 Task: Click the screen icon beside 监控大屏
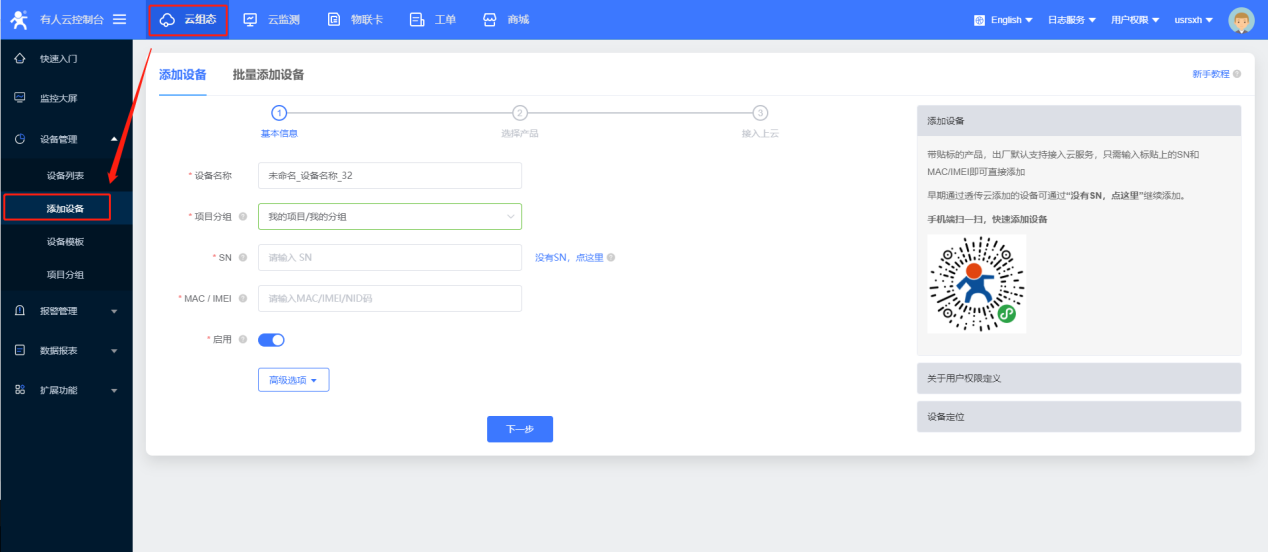[20, 98]
